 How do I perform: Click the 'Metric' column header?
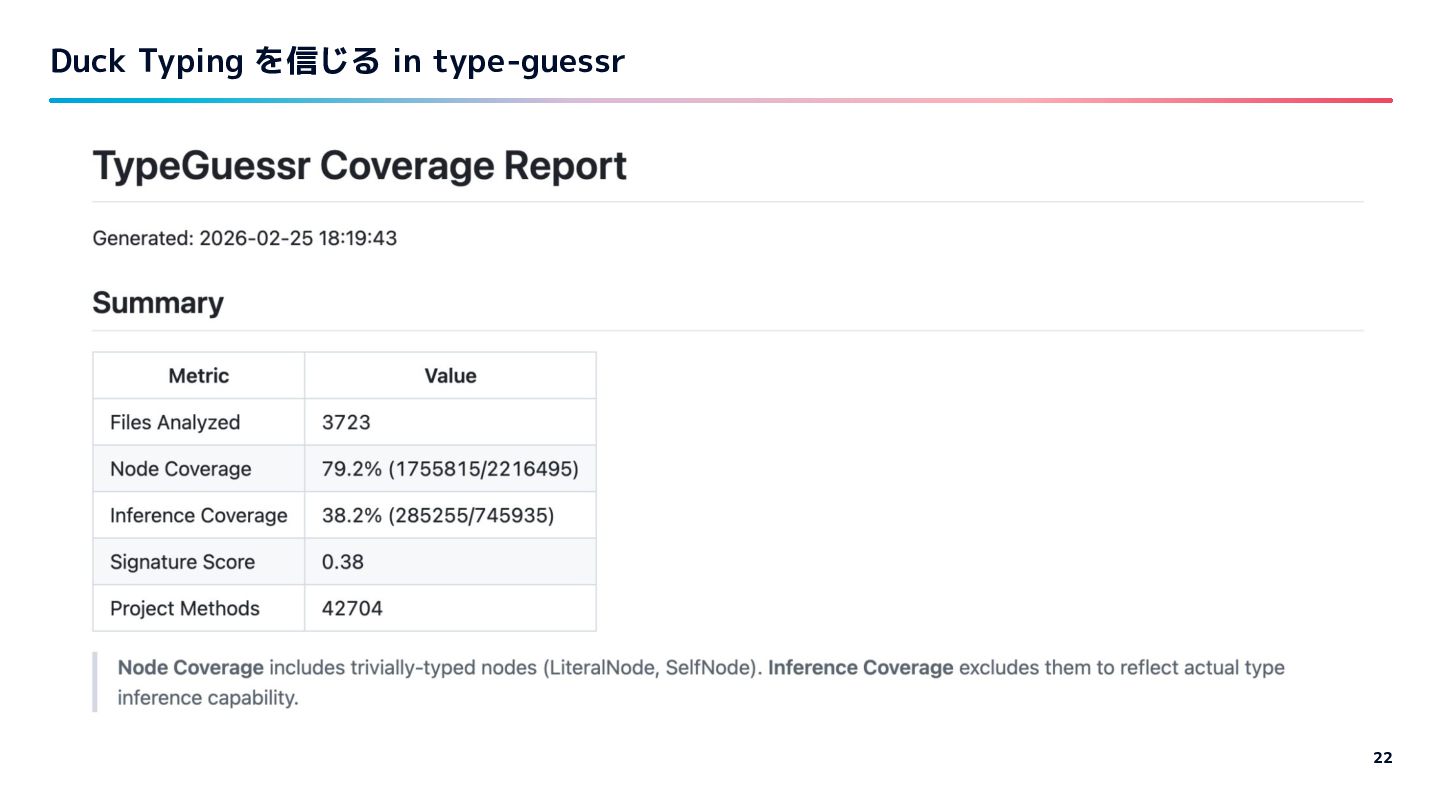click(x=198, y=376)
